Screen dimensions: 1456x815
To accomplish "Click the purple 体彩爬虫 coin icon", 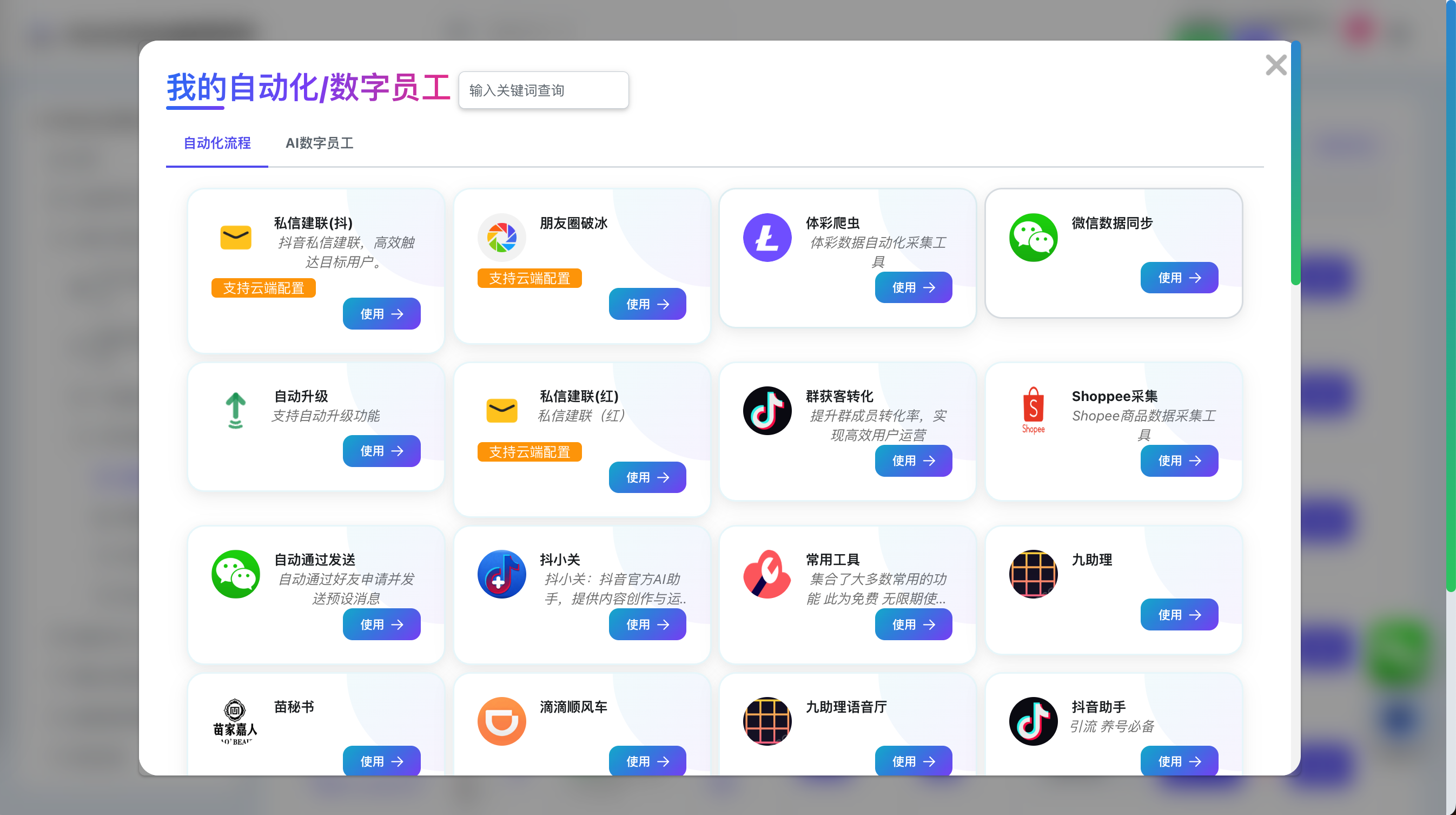I will pos(767,238).
